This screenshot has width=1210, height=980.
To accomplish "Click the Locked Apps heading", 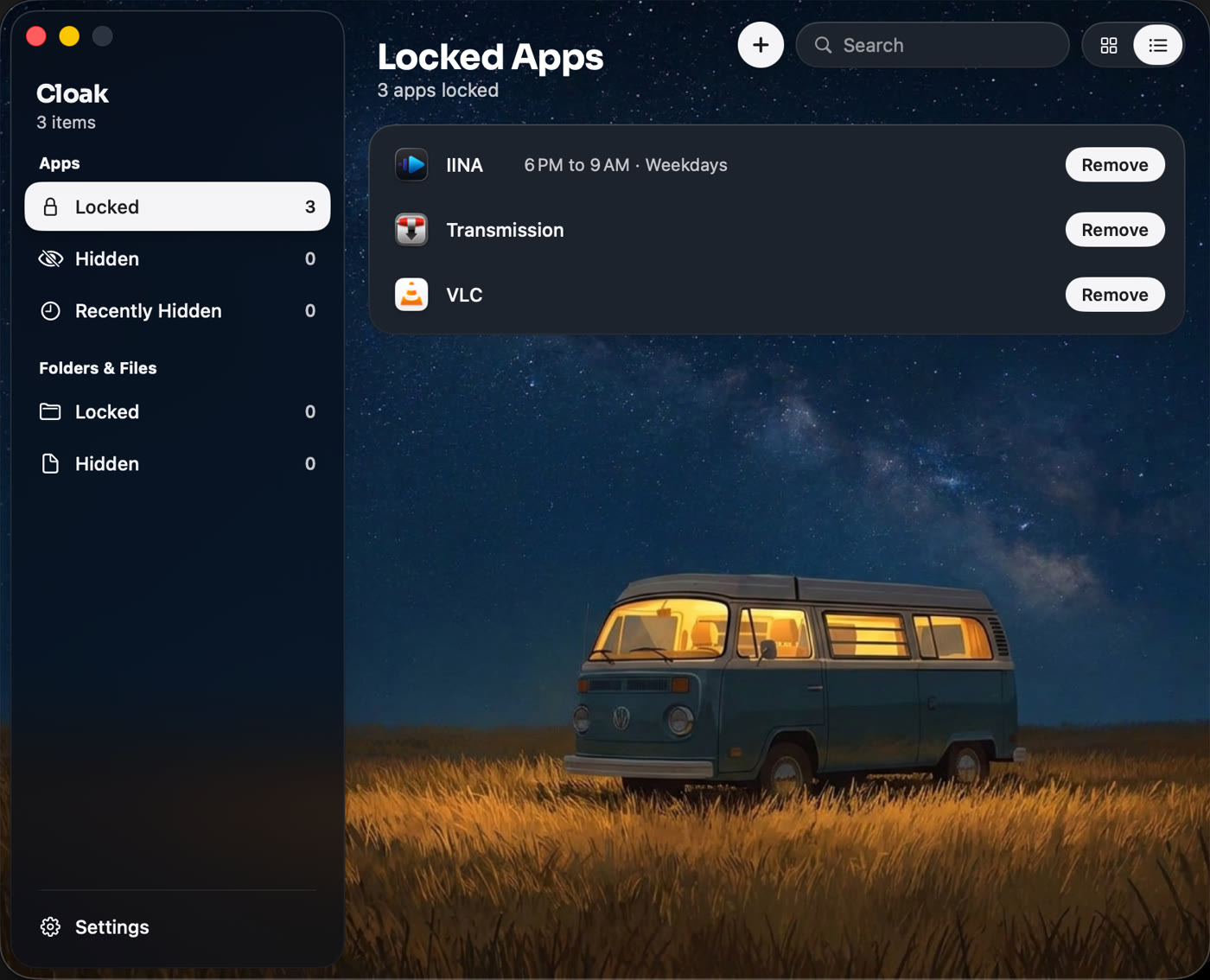I will coord(490,57).
